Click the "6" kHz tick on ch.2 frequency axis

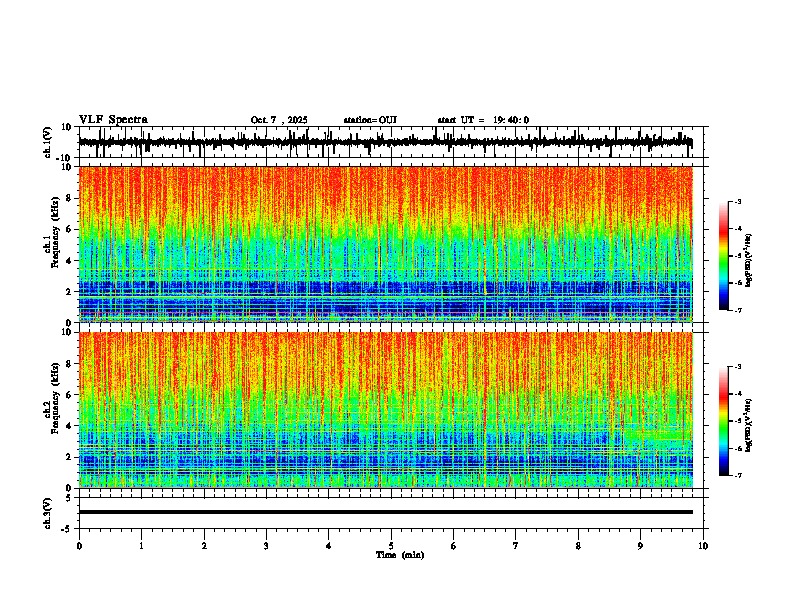70,394
